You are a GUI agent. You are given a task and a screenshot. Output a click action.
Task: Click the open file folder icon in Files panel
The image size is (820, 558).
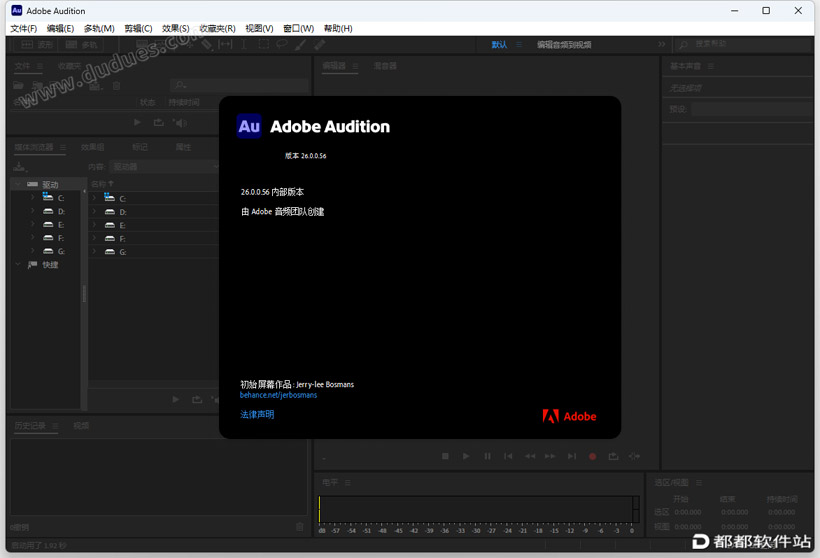(18, 85)
